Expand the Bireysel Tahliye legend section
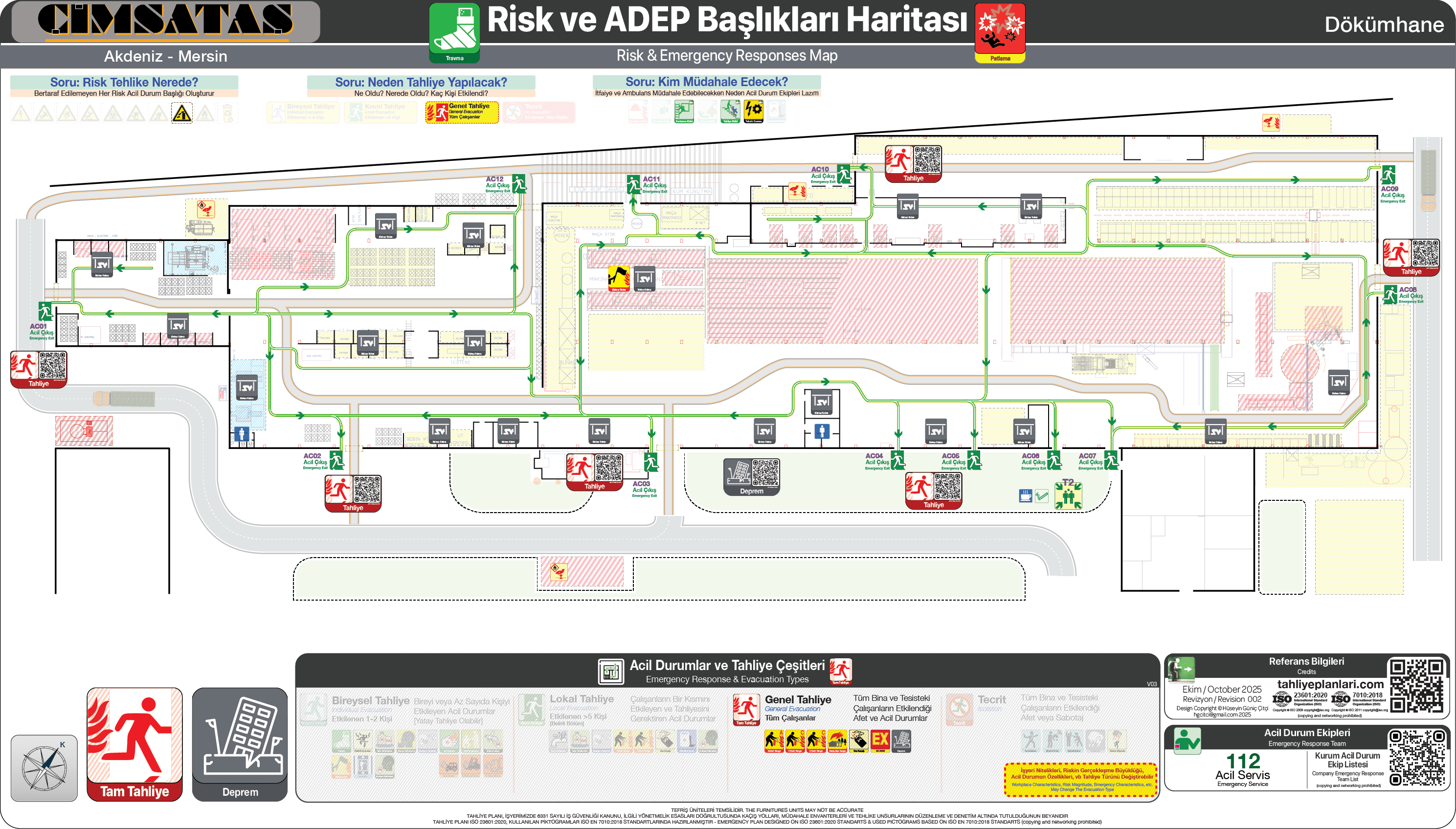Viewport: 1456px width, 829px height. pyautogui.click(x=372, y=701)
